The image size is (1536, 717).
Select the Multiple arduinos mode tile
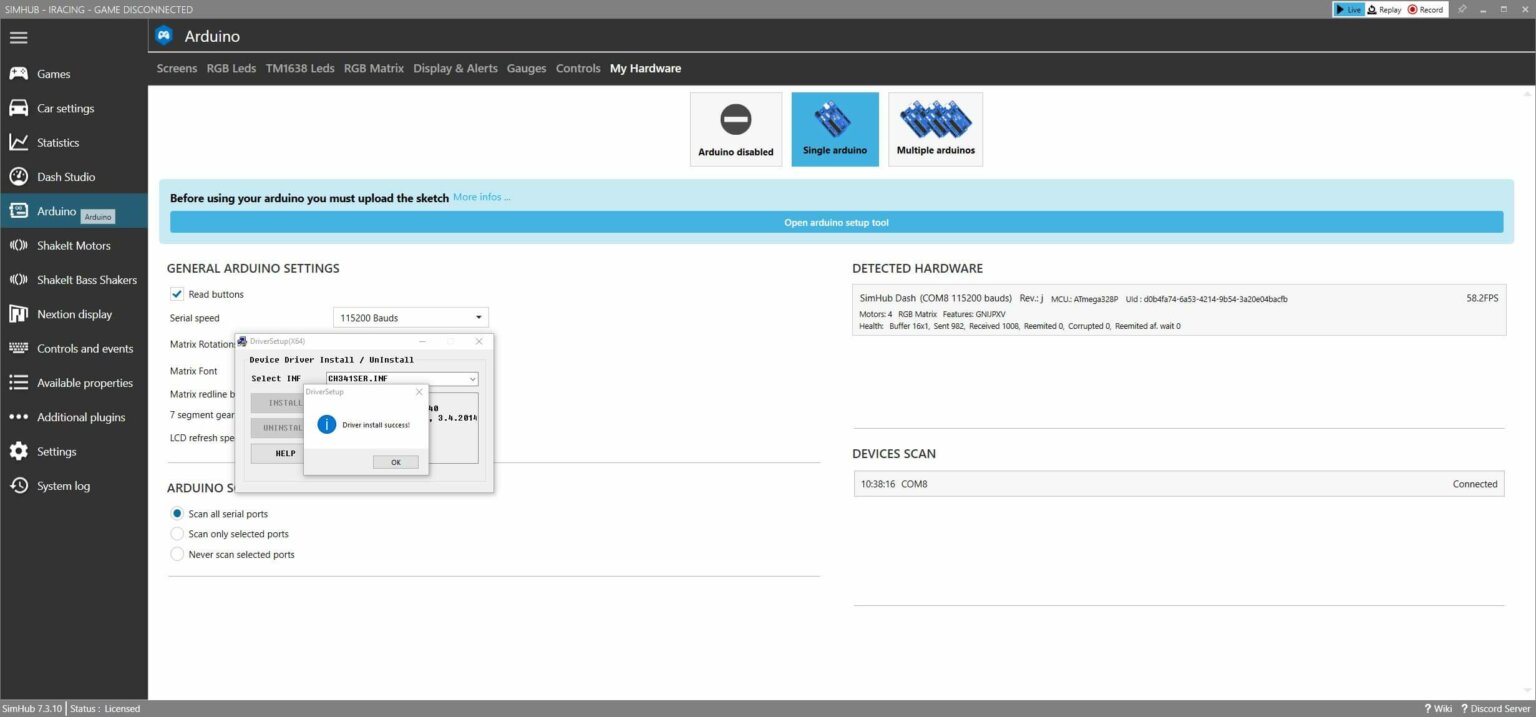tap(935, 129)
